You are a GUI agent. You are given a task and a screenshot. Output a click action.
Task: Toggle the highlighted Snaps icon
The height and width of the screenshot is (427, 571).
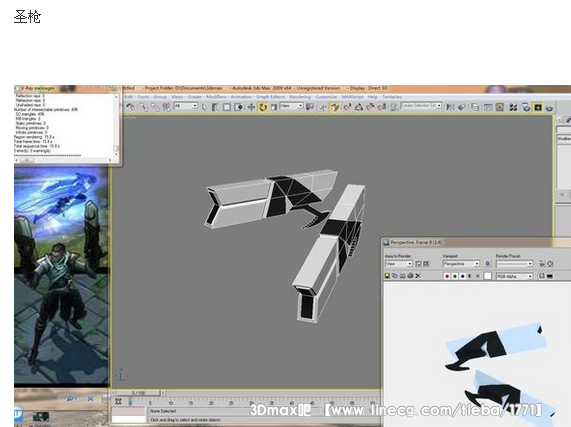334,107
